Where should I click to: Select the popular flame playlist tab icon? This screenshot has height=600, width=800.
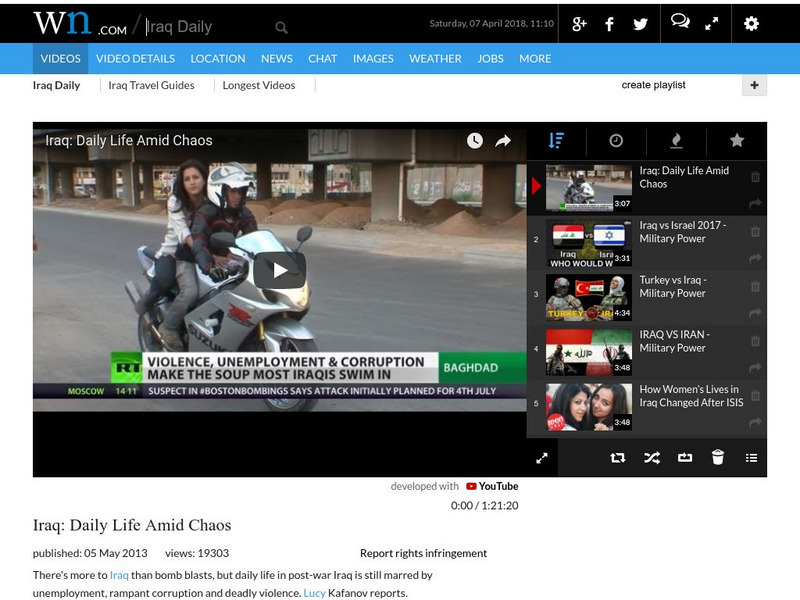(x=676, y=140)
